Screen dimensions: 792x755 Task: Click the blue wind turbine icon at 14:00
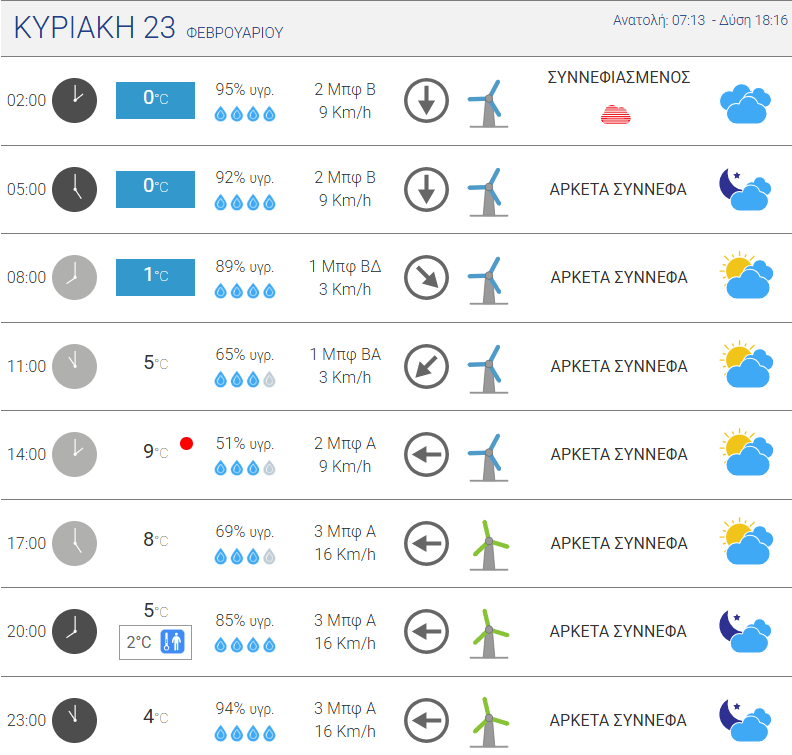[x=488, y=457]
